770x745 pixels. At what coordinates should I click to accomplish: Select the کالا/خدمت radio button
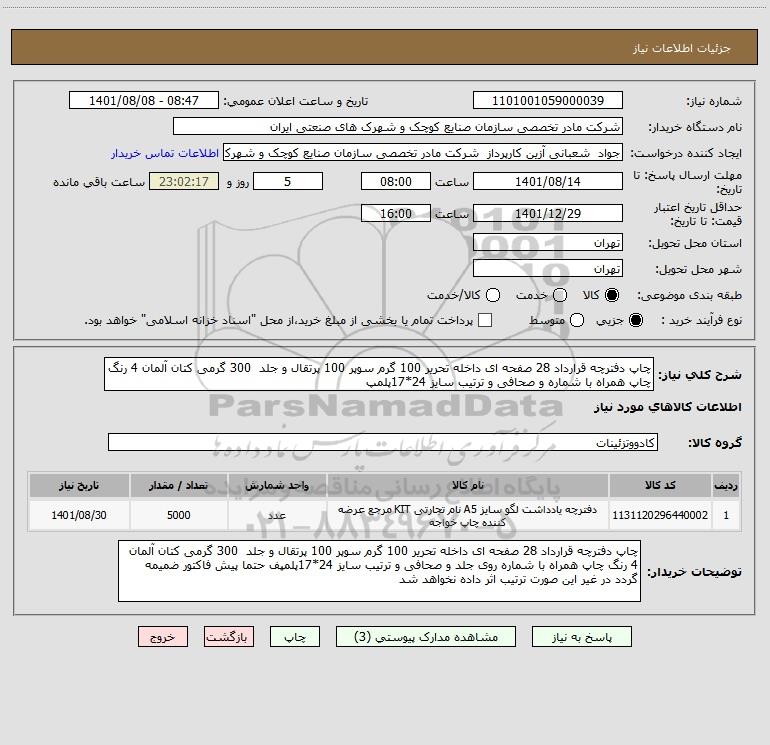[493, 295]
